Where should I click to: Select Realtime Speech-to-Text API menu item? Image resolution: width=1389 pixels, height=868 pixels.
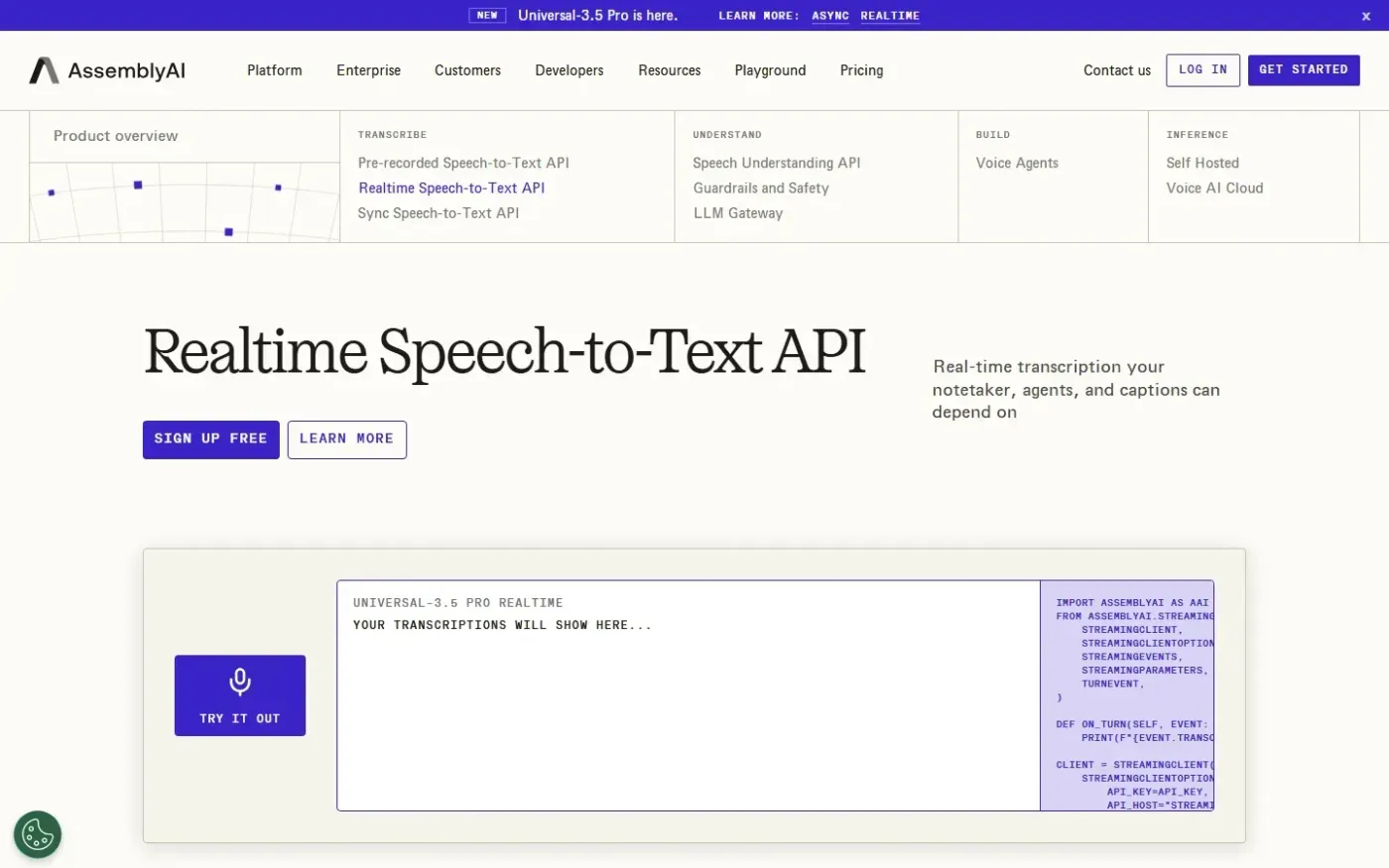click(x=451, y=187)
